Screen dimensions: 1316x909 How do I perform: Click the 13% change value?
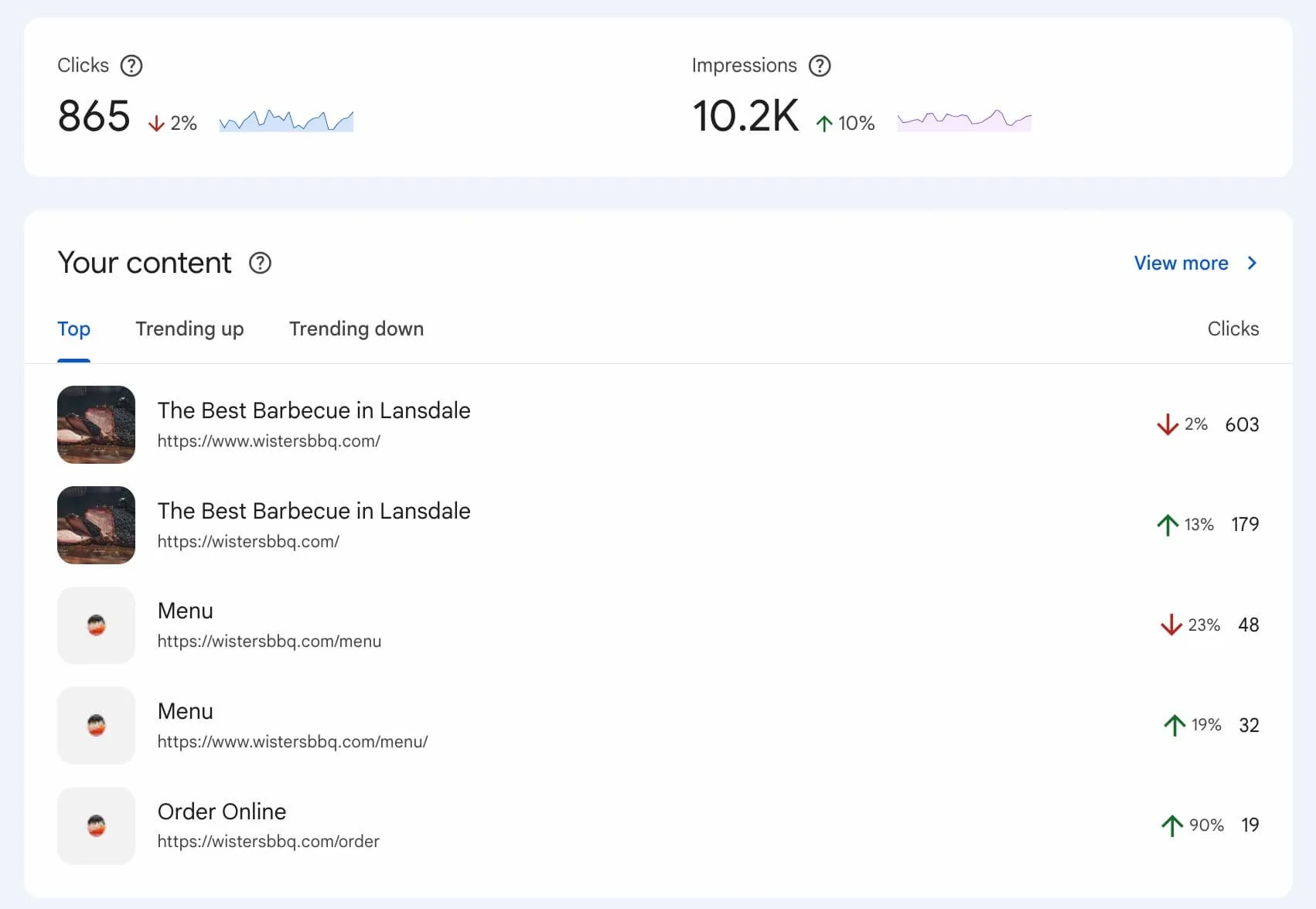pyautogui.click(x=1198, y=525)
